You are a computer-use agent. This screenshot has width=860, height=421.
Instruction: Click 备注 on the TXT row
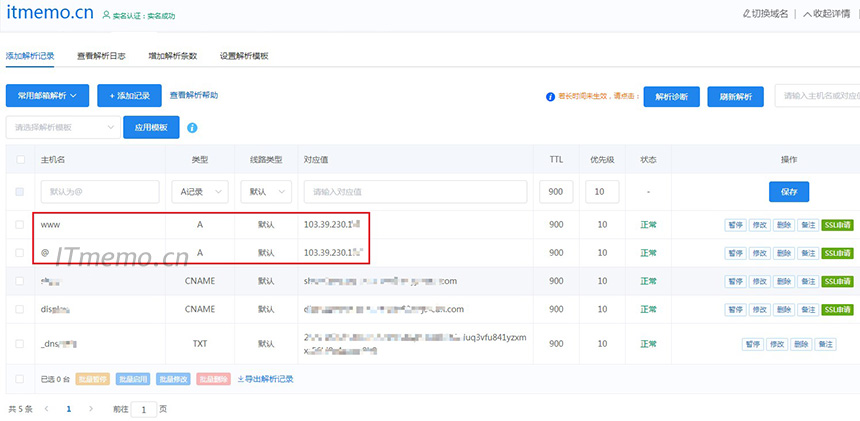pyautogui.click(x=825, y=344)
